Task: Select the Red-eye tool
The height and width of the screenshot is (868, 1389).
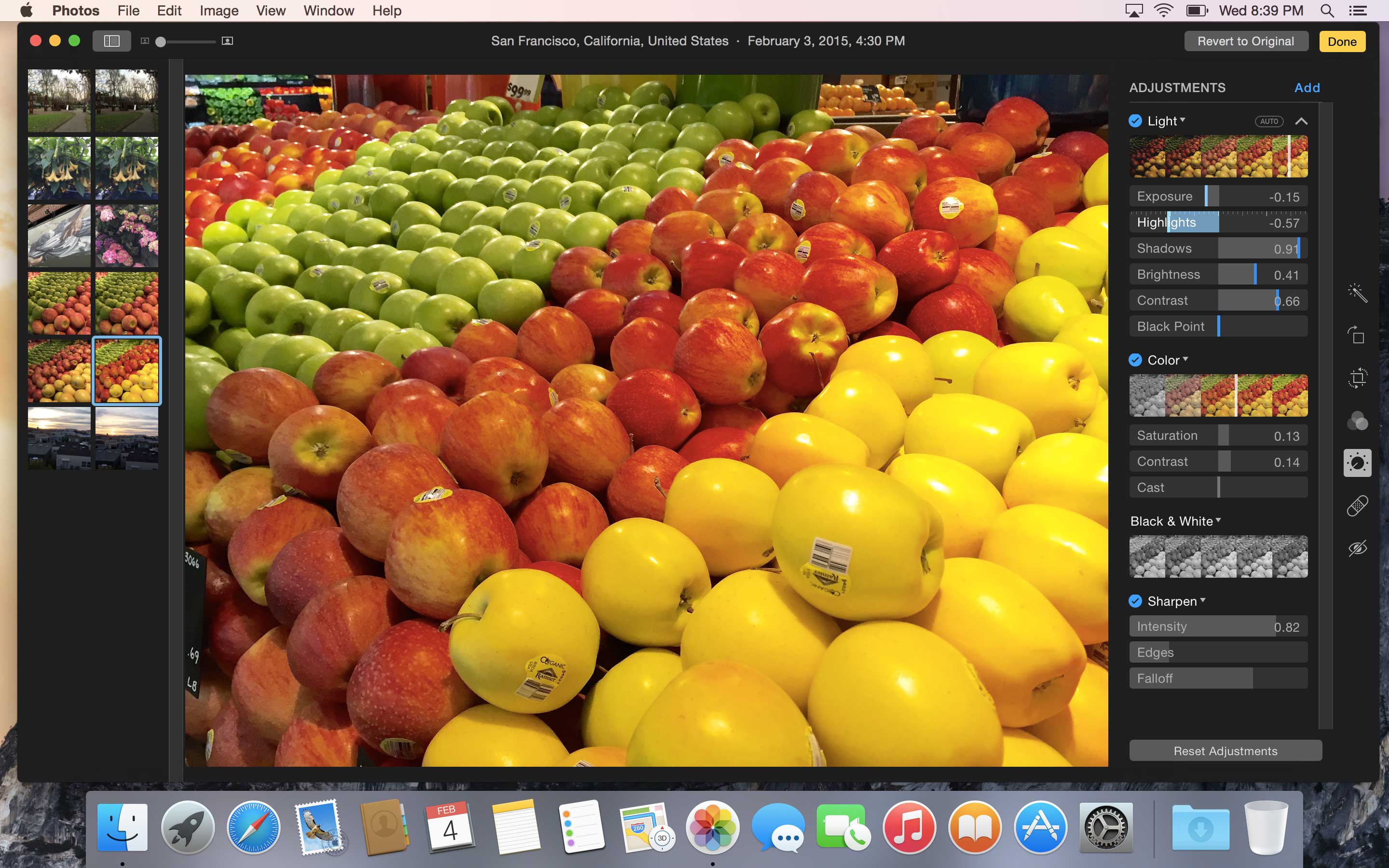Action: tap(1358, 548)
